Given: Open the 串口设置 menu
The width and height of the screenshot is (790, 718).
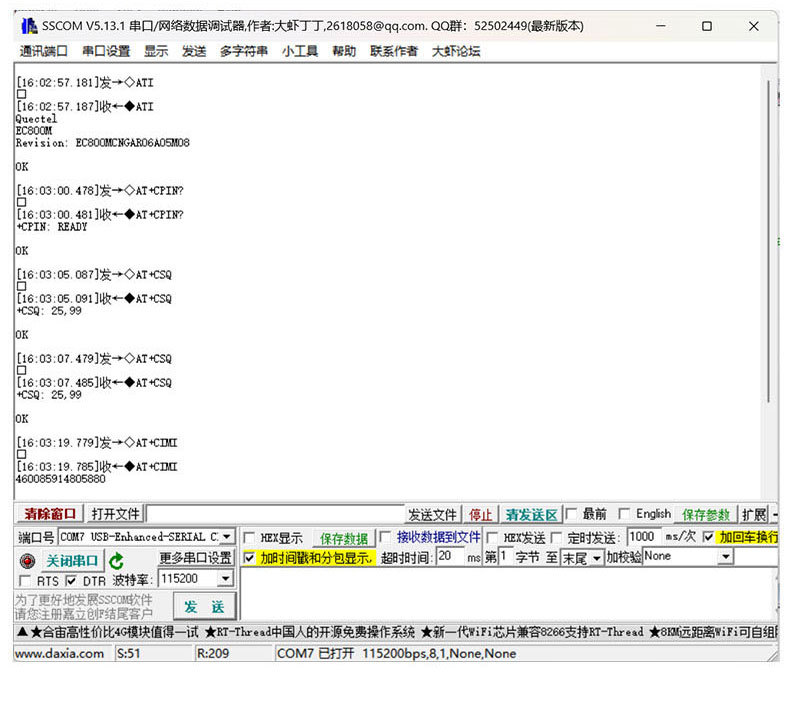Looking at the screenshot, I should tap(106, 51).
